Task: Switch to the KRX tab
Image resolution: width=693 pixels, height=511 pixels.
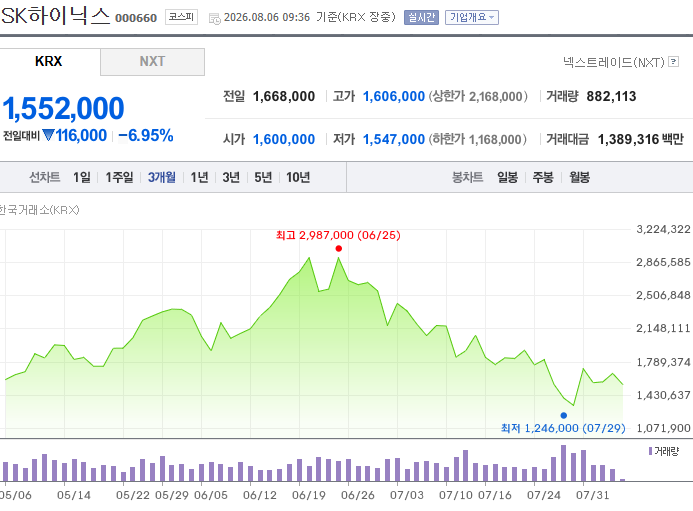Action: [x=49, y=61]
